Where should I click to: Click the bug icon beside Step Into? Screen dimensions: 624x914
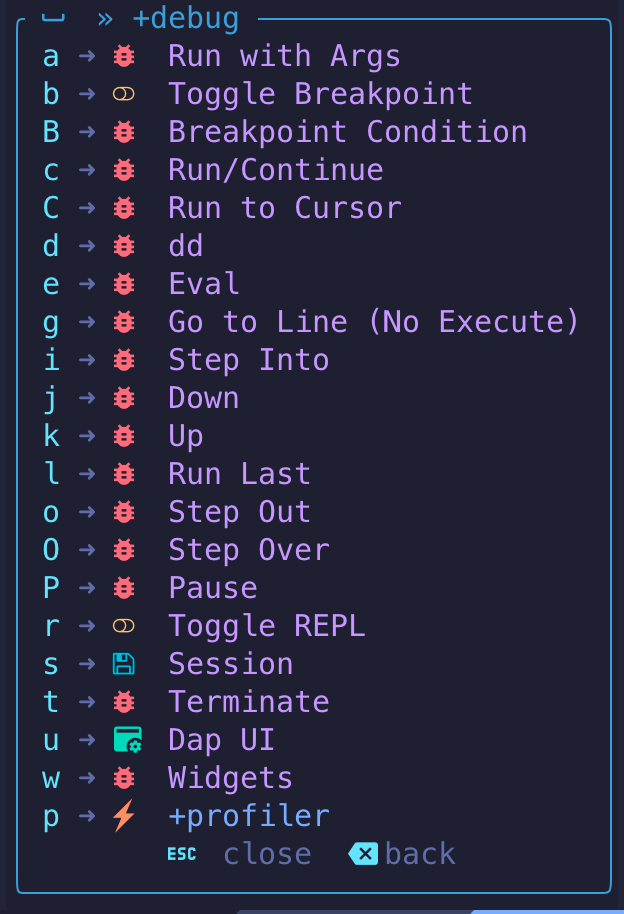click(x=124, y=360)
